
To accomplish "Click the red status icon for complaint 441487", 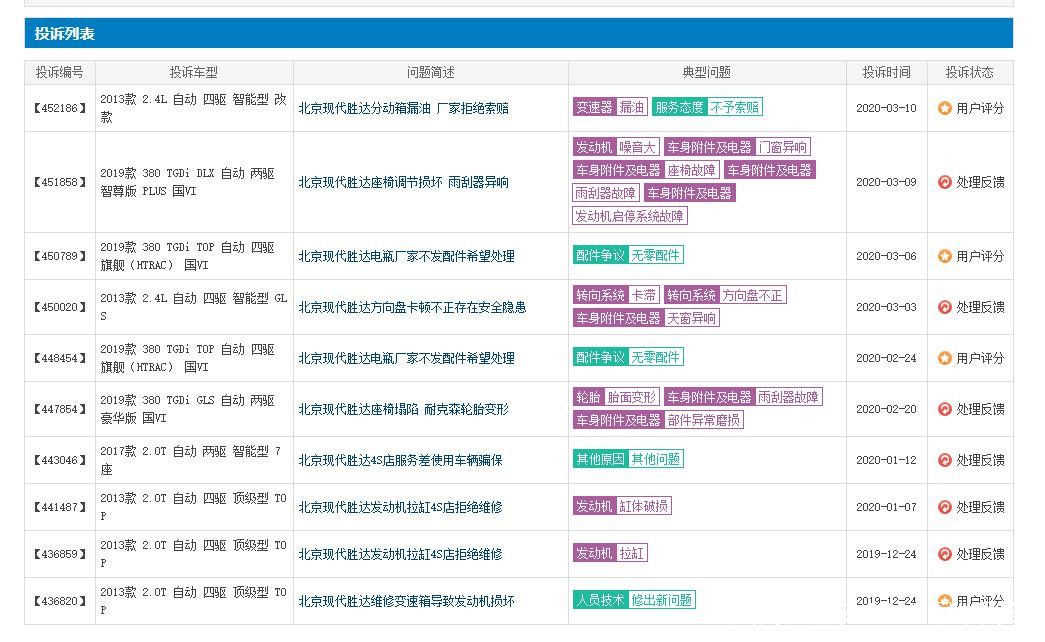I will click(x=944, y=507).
